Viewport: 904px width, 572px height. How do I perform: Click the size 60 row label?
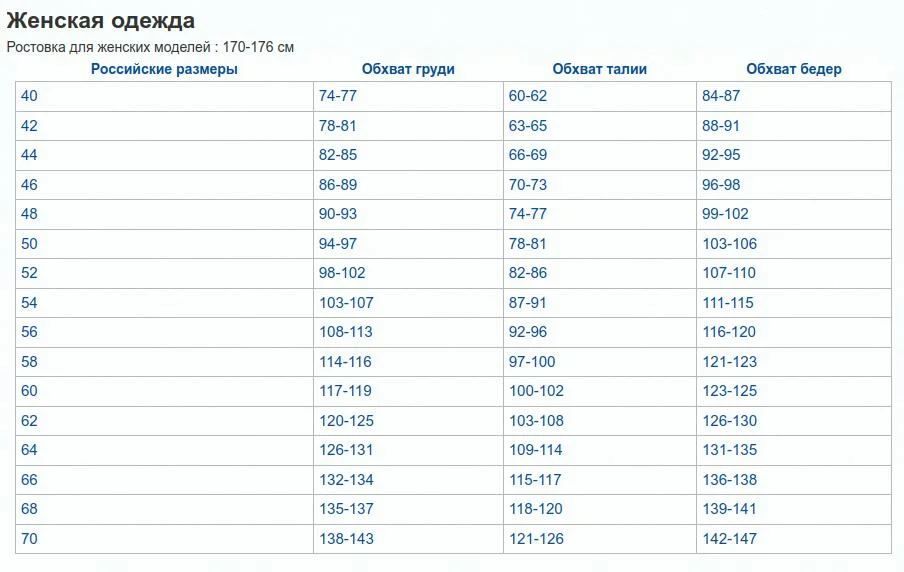point(29,390)
